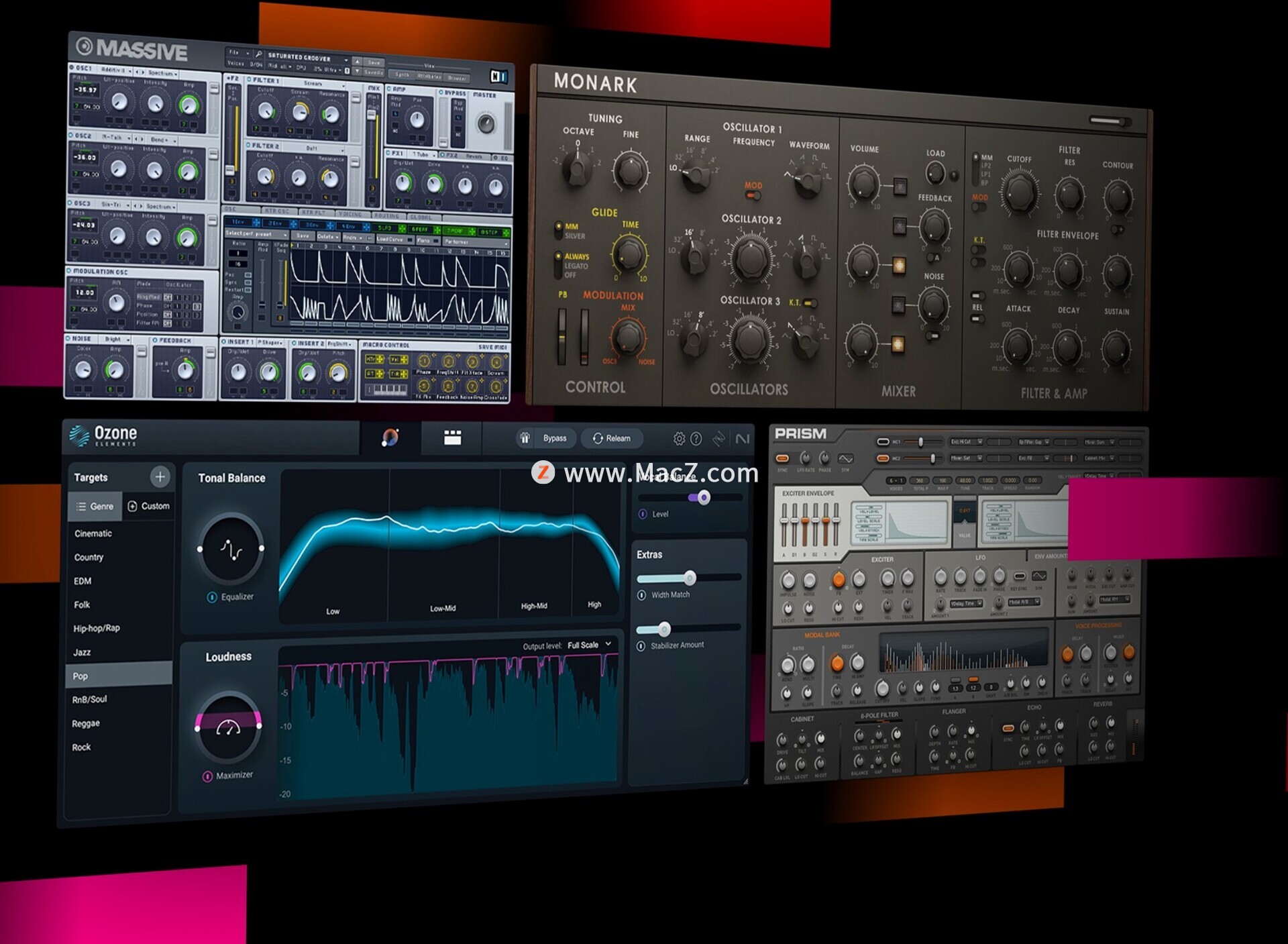
Task: Click the Relearn button in Ozone
Action: [x=611, y=439]
